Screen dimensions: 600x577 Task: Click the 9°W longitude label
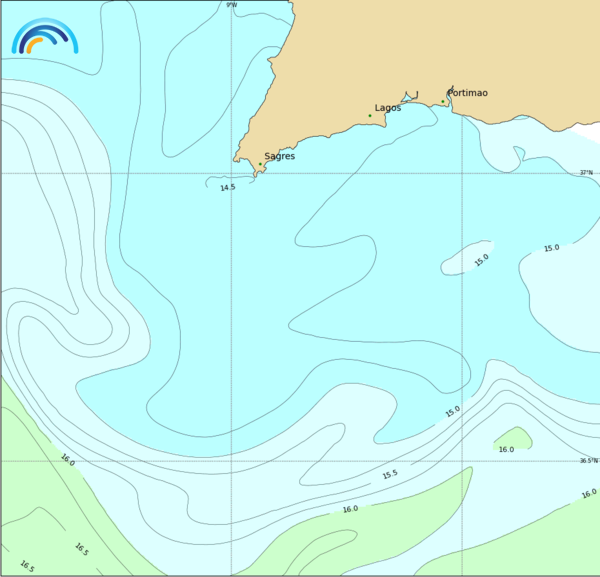click(x=232, y=5)
